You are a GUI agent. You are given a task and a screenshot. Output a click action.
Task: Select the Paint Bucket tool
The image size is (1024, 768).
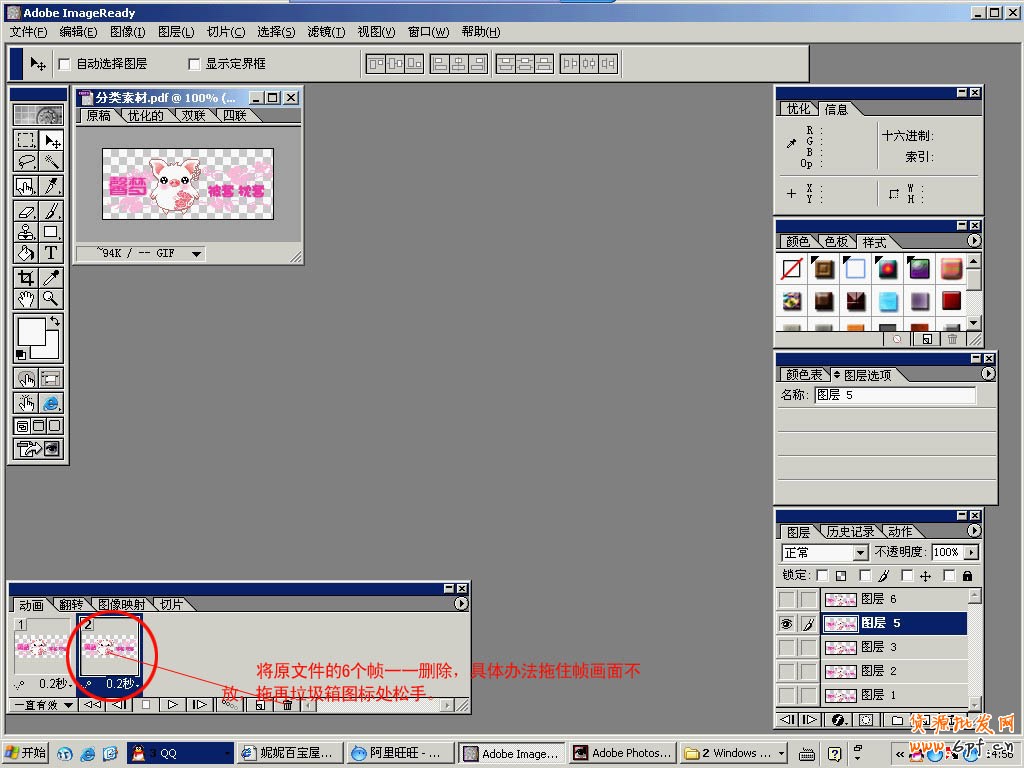point(26,253)
